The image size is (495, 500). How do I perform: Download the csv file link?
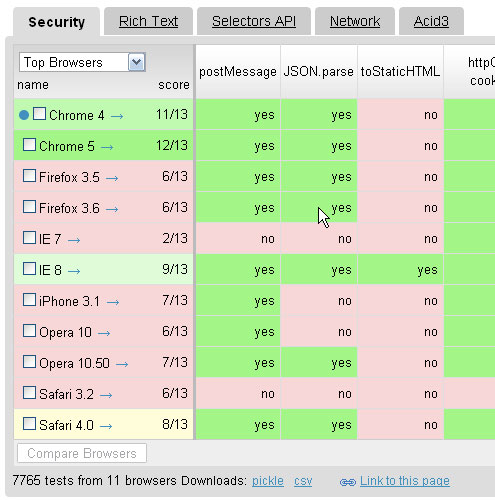[x=303, y=481]
